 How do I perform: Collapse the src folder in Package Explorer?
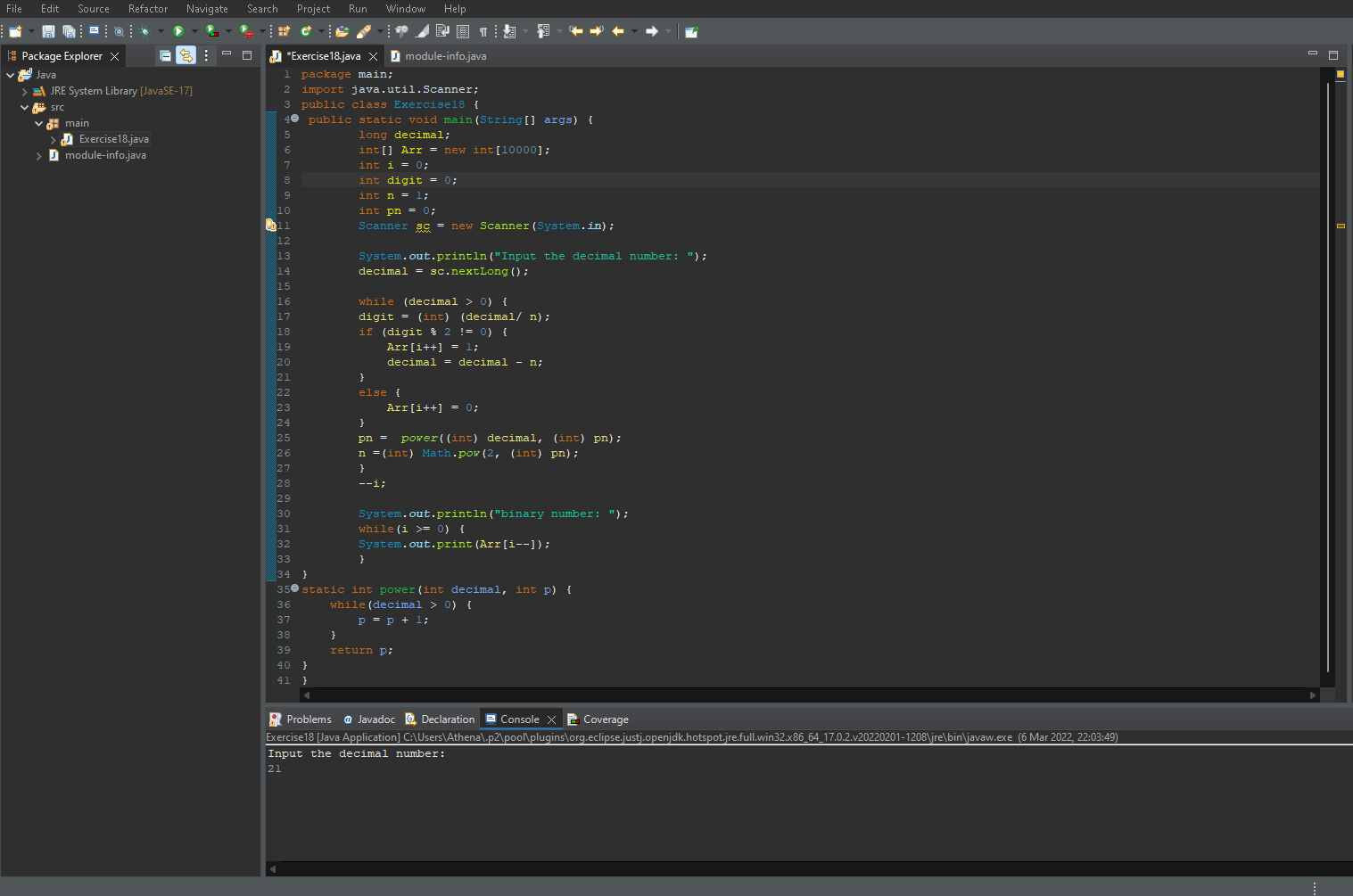click(x=24, y=106)
